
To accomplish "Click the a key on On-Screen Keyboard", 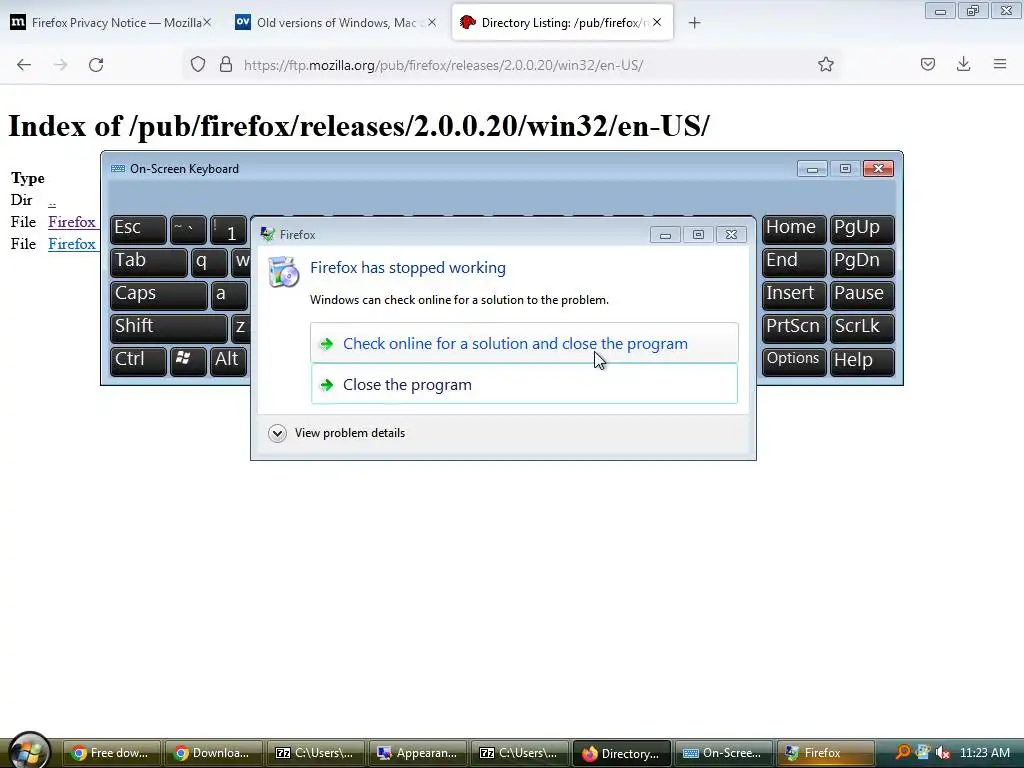I will click(229, 295).
